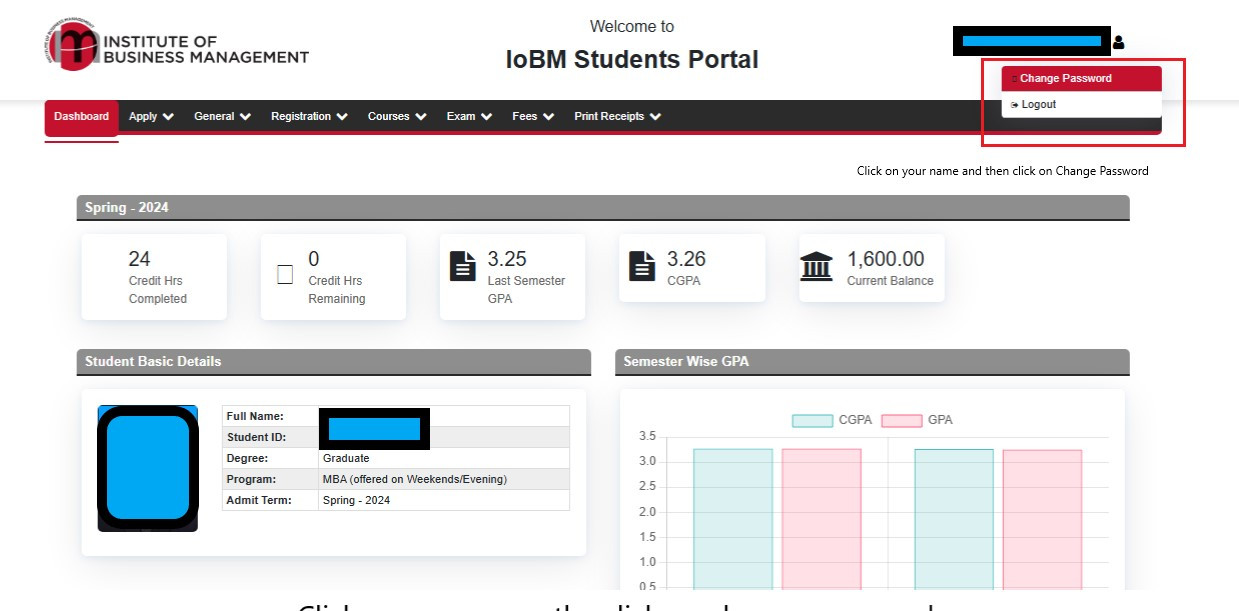Click the 3.25 Last Semester GPA value

click(x=507, y=259)
